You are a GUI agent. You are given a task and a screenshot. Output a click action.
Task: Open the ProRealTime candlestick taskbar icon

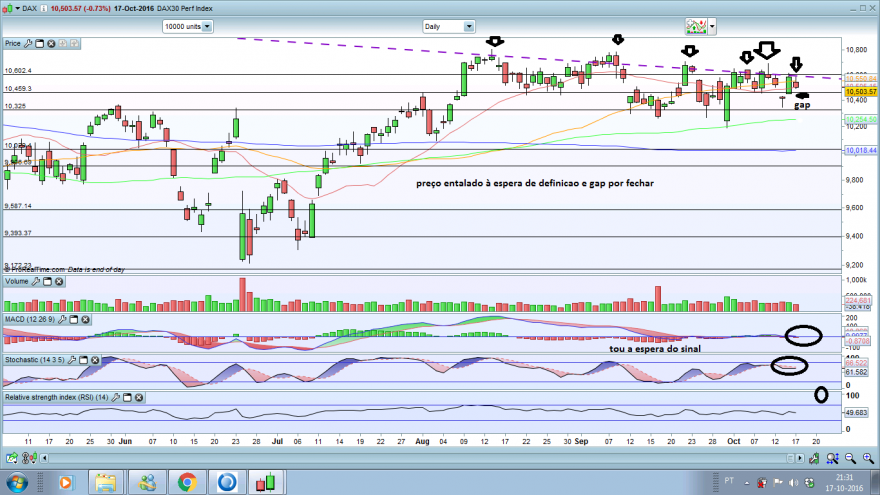pyautogui.click(x=267, y=482)
